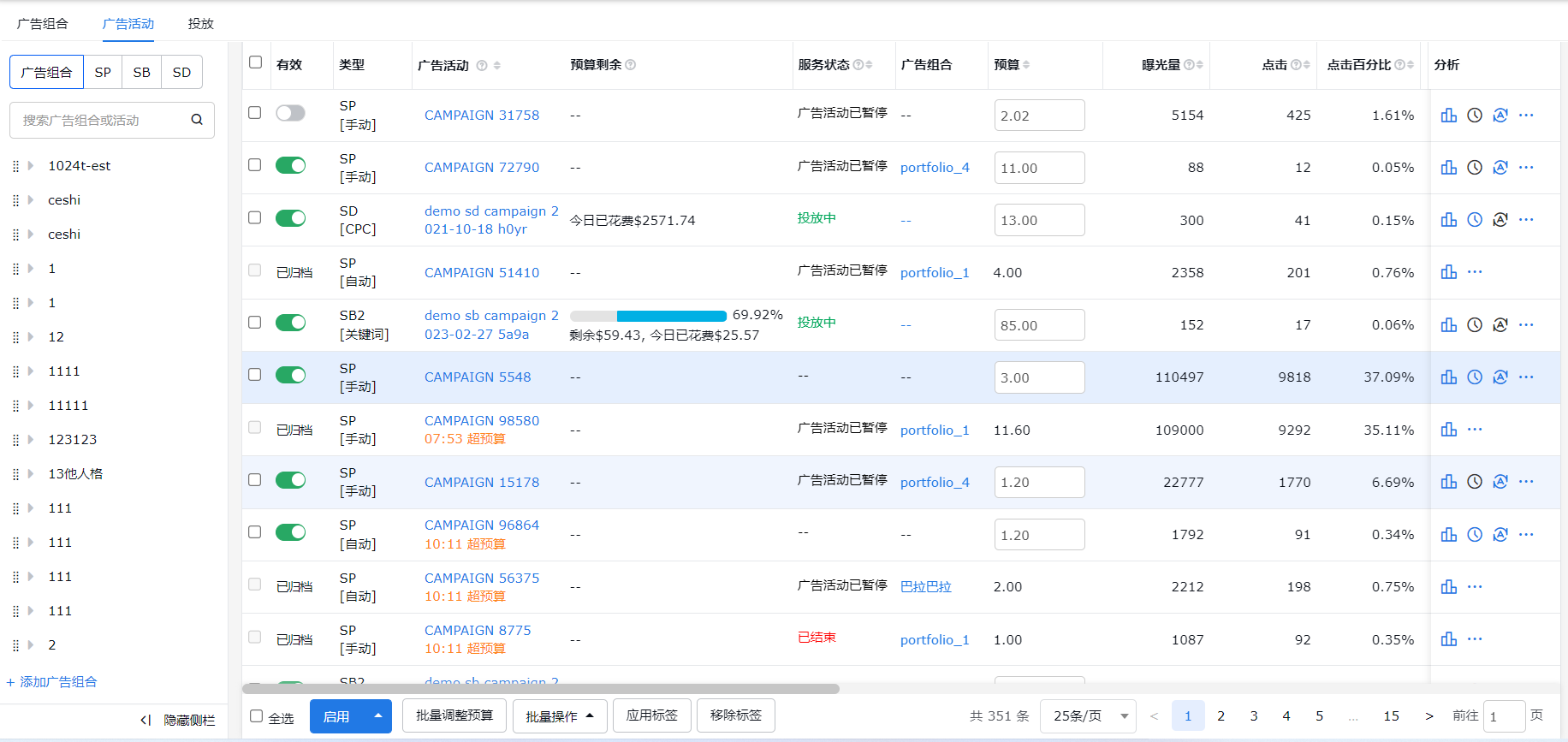Click auto-rule icon for demo sb campaign row
This screenshot has width=1568, height=742.
[1500, 325]
